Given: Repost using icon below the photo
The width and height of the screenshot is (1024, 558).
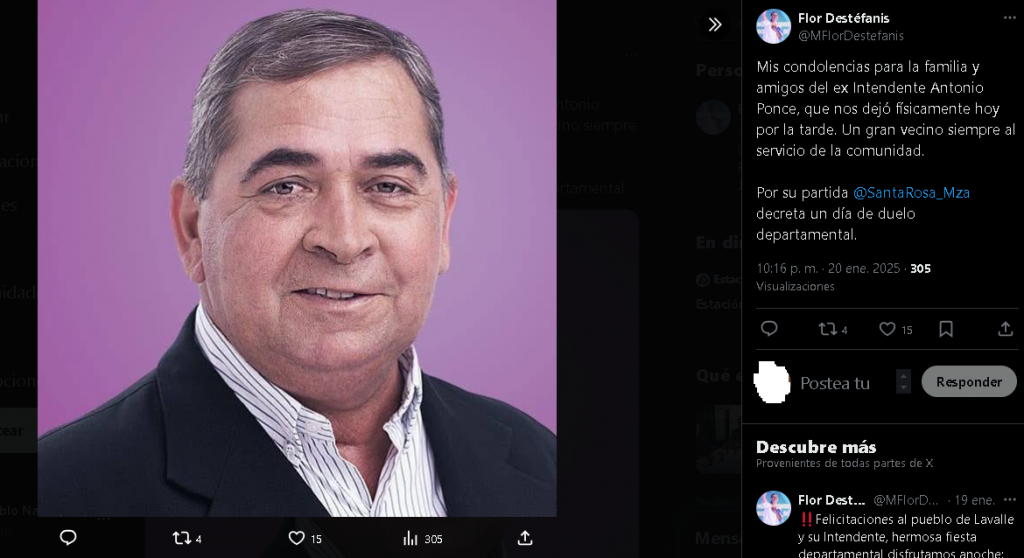Looking at the screenshot, I should [x=187, y=538].
